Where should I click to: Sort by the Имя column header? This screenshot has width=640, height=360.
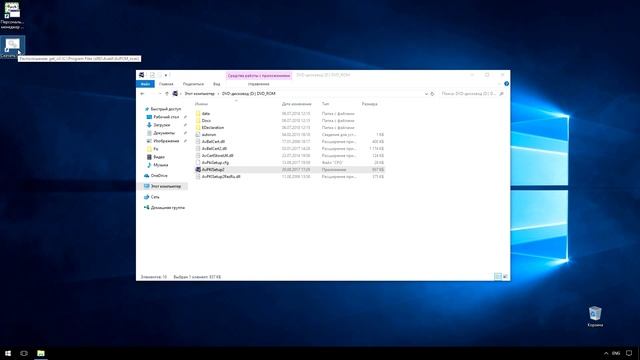201,104
